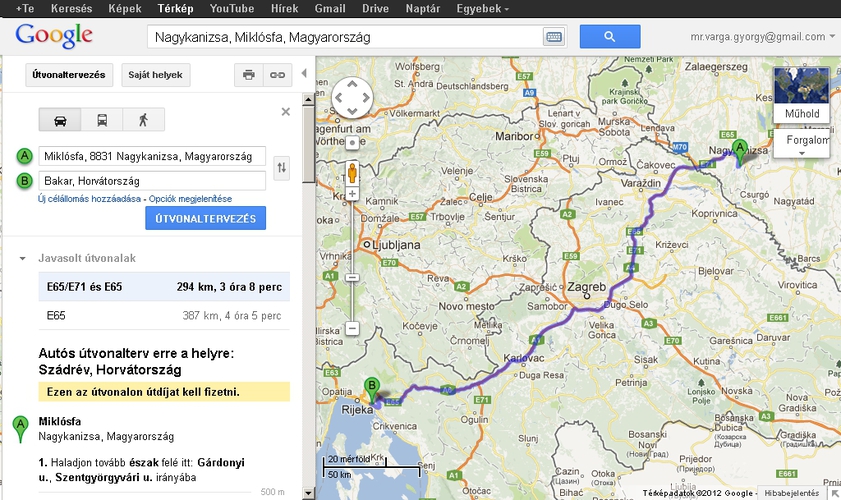Select walking directions icon

click(x=143, y=120)
